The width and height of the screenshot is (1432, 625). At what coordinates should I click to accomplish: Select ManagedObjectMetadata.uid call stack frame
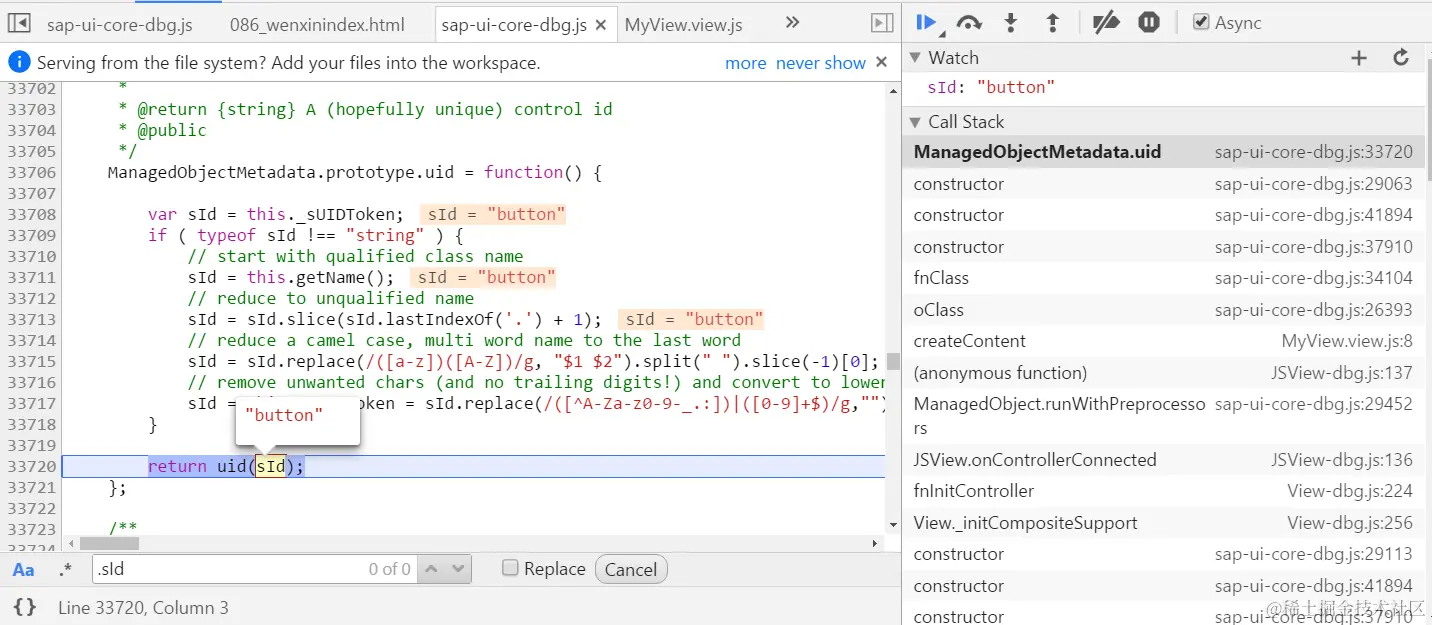pos(1163,152)
